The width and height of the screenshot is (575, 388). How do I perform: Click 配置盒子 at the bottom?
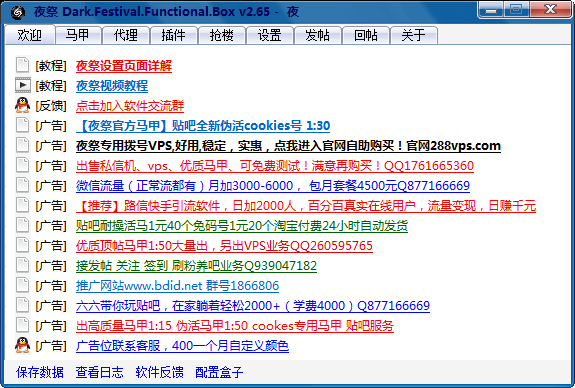(219, 372)
